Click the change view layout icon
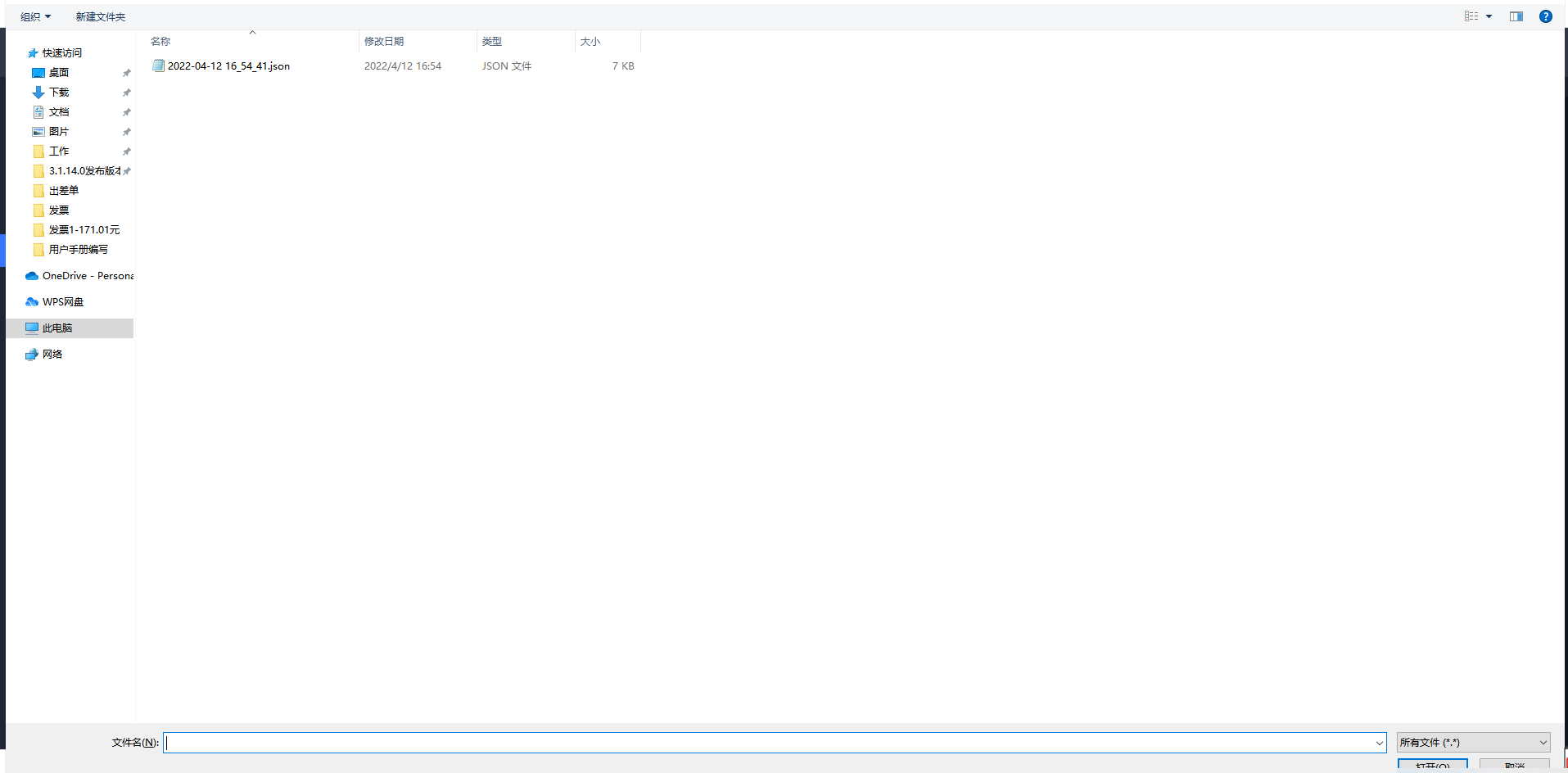The width and height of the screenshot is (1568, 773). pyautogui.click(x=1471, y=16)
